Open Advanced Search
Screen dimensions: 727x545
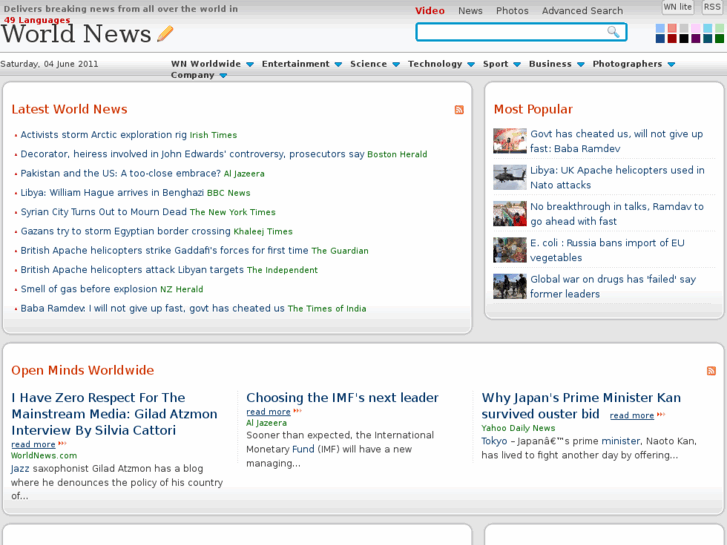[582, 11]
